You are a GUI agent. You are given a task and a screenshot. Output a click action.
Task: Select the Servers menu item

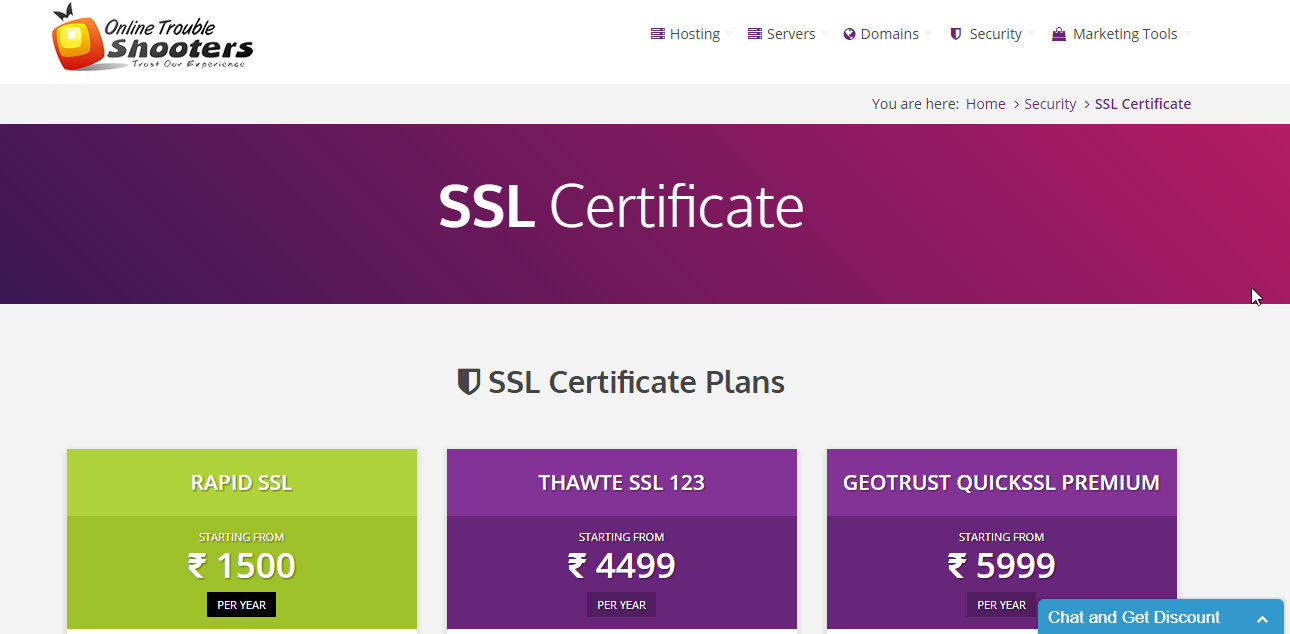(x=789, y=33)
